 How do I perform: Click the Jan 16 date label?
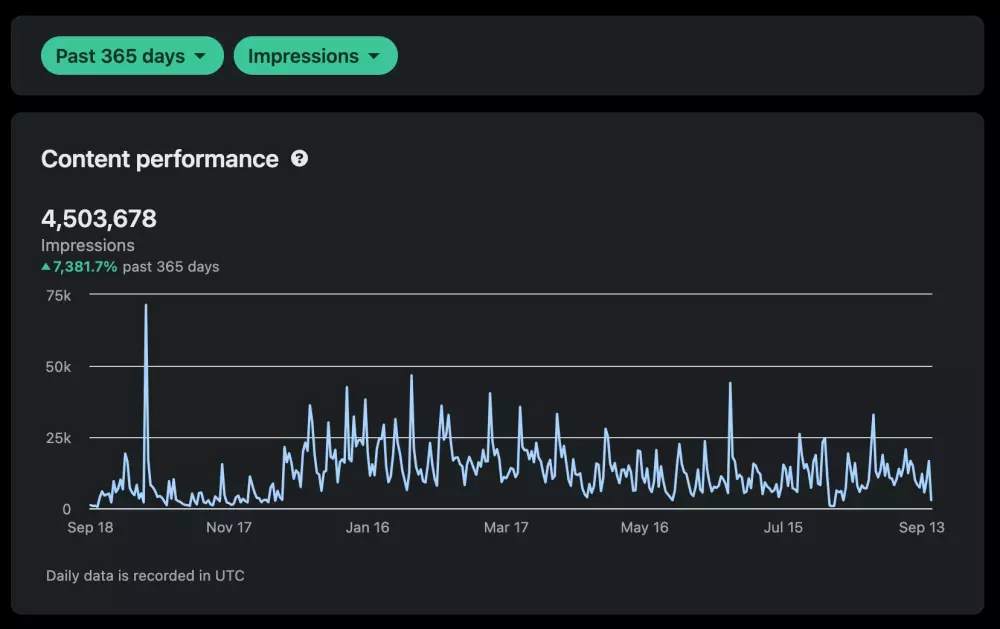coord(367,528)
